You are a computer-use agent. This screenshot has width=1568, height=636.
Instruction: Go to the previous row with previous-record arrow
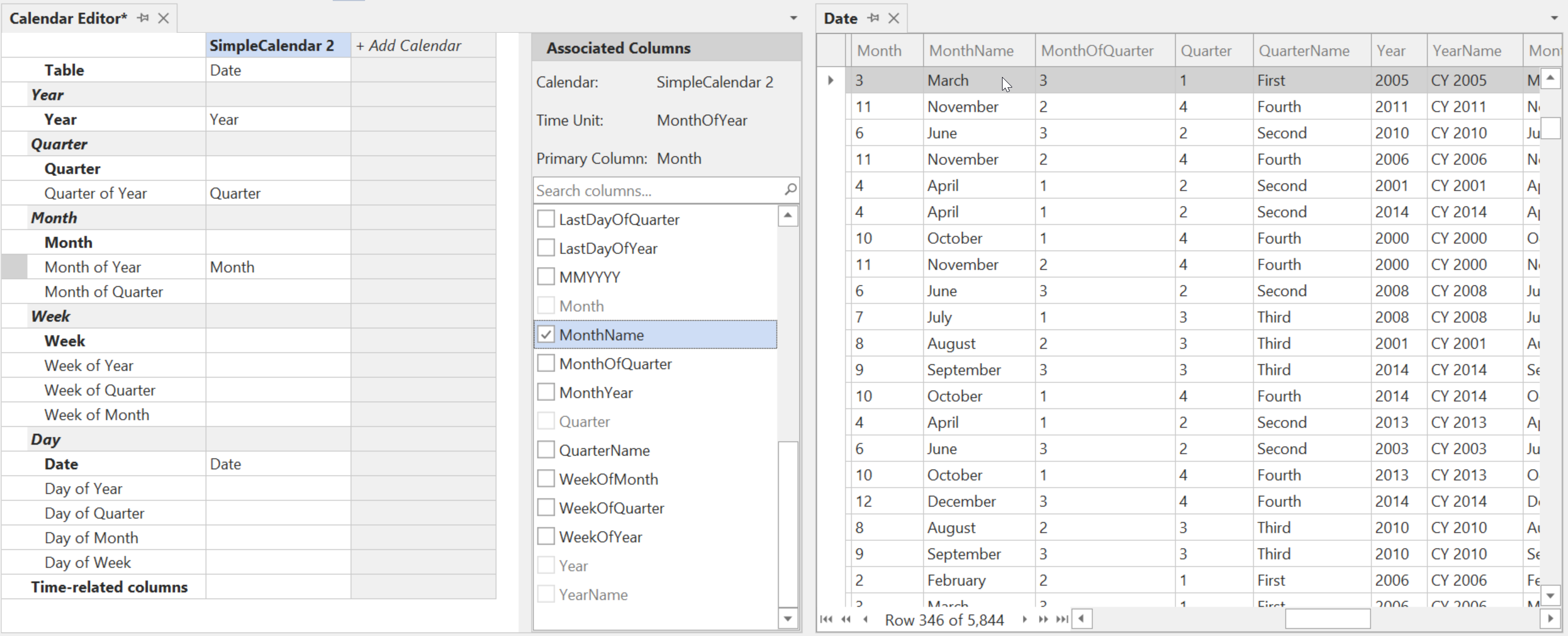(865, 620)
